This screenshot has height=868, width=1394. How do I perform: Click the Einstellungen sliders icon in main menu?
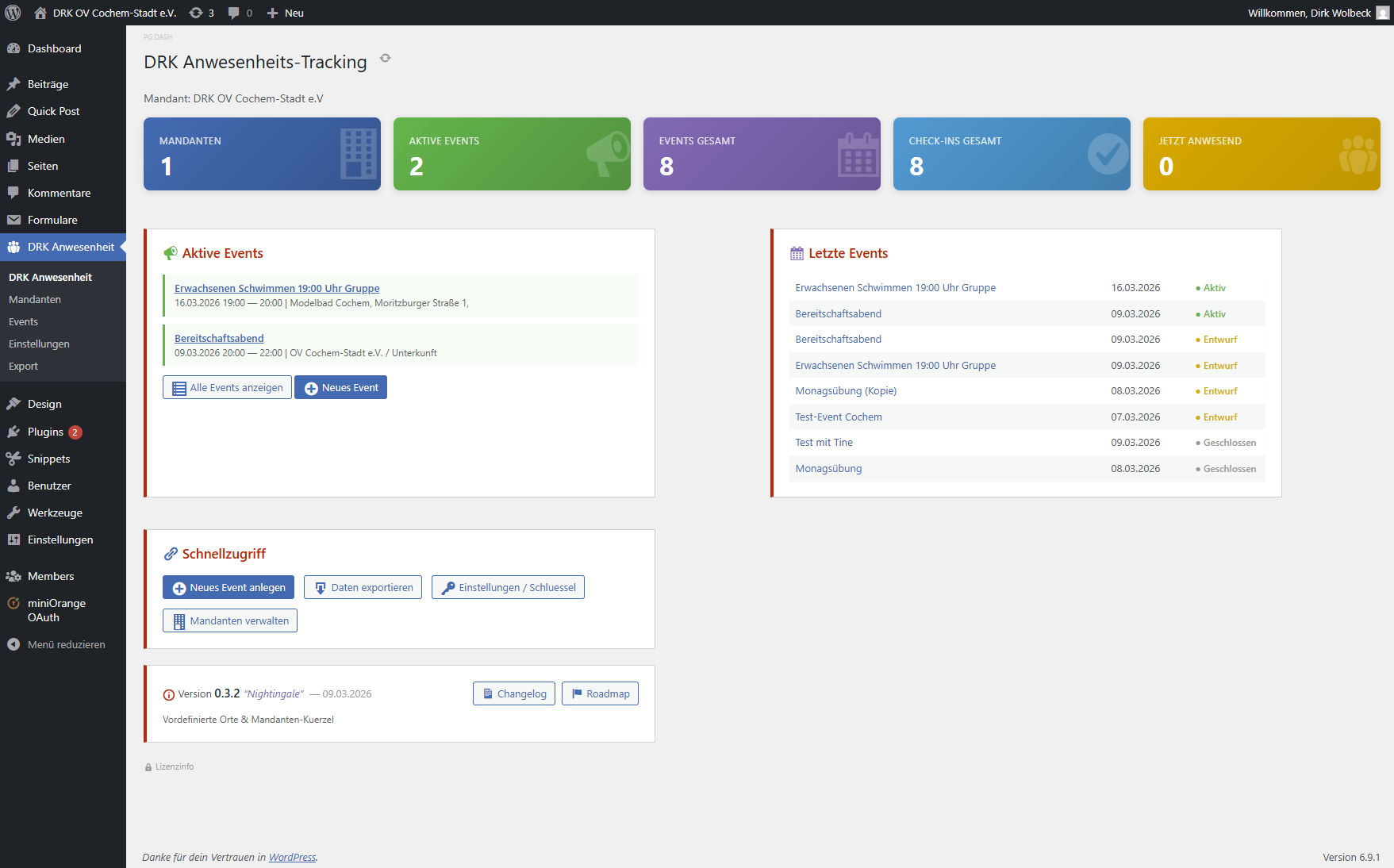[x=13, y=540]
